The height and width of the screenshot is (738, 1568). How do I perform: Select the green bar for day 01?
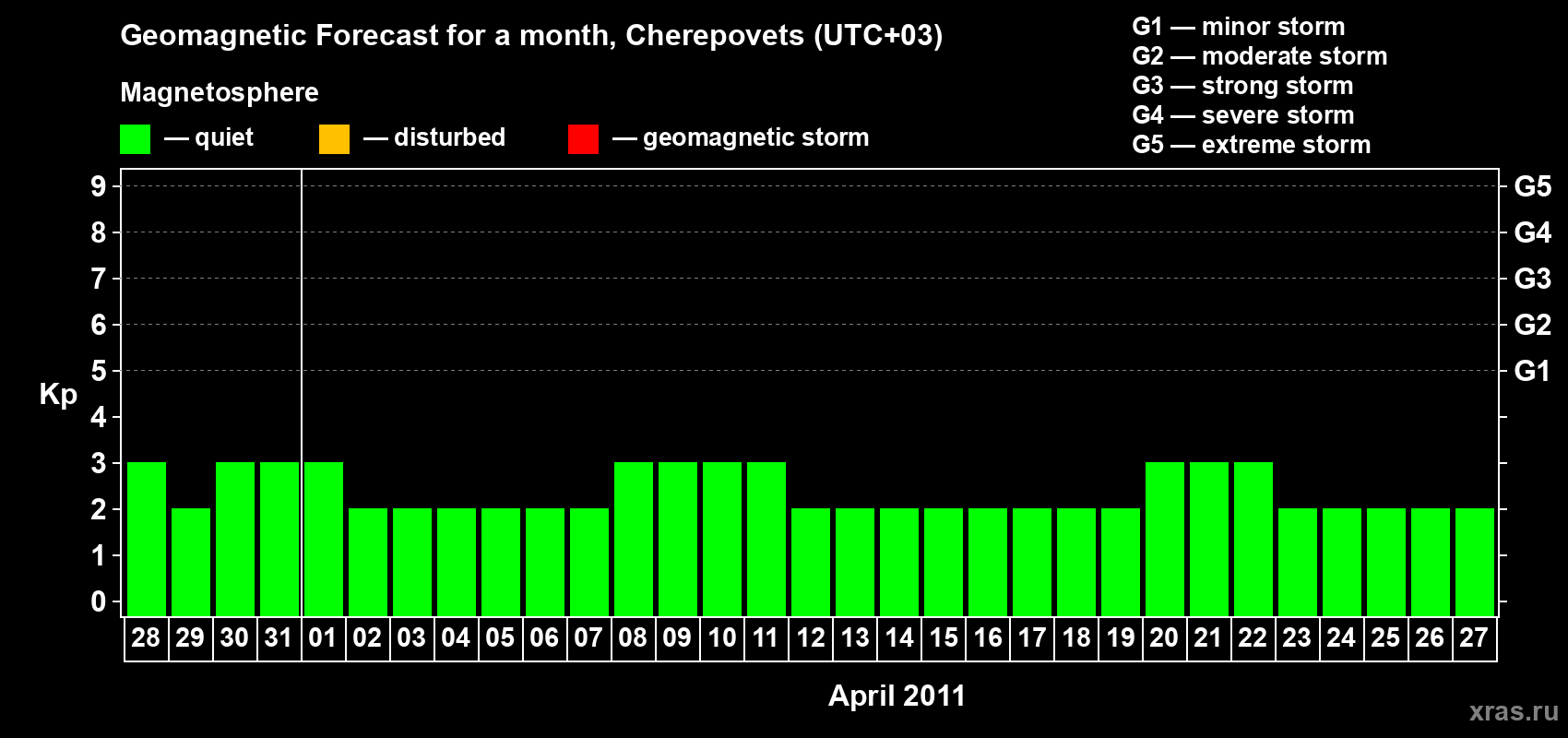pyautogui.click(x=324, y=539)
